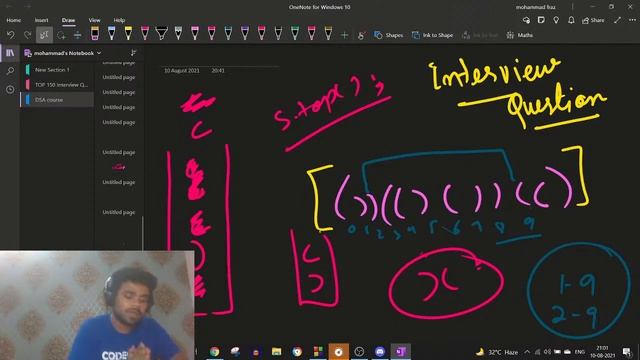640x360 pixels.
Task: Click the mohammad account name in the title bar
Action: coord(536,7)
